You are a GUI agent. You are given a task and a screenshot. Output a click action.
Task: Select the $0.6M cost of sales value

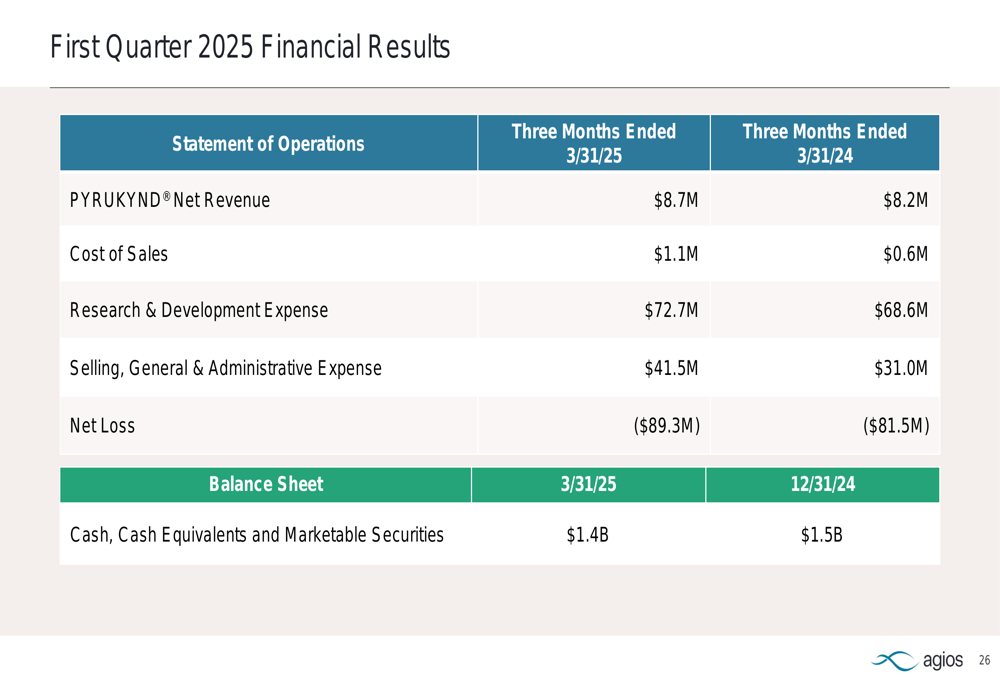pyautogui.click(x=906, y=254)
